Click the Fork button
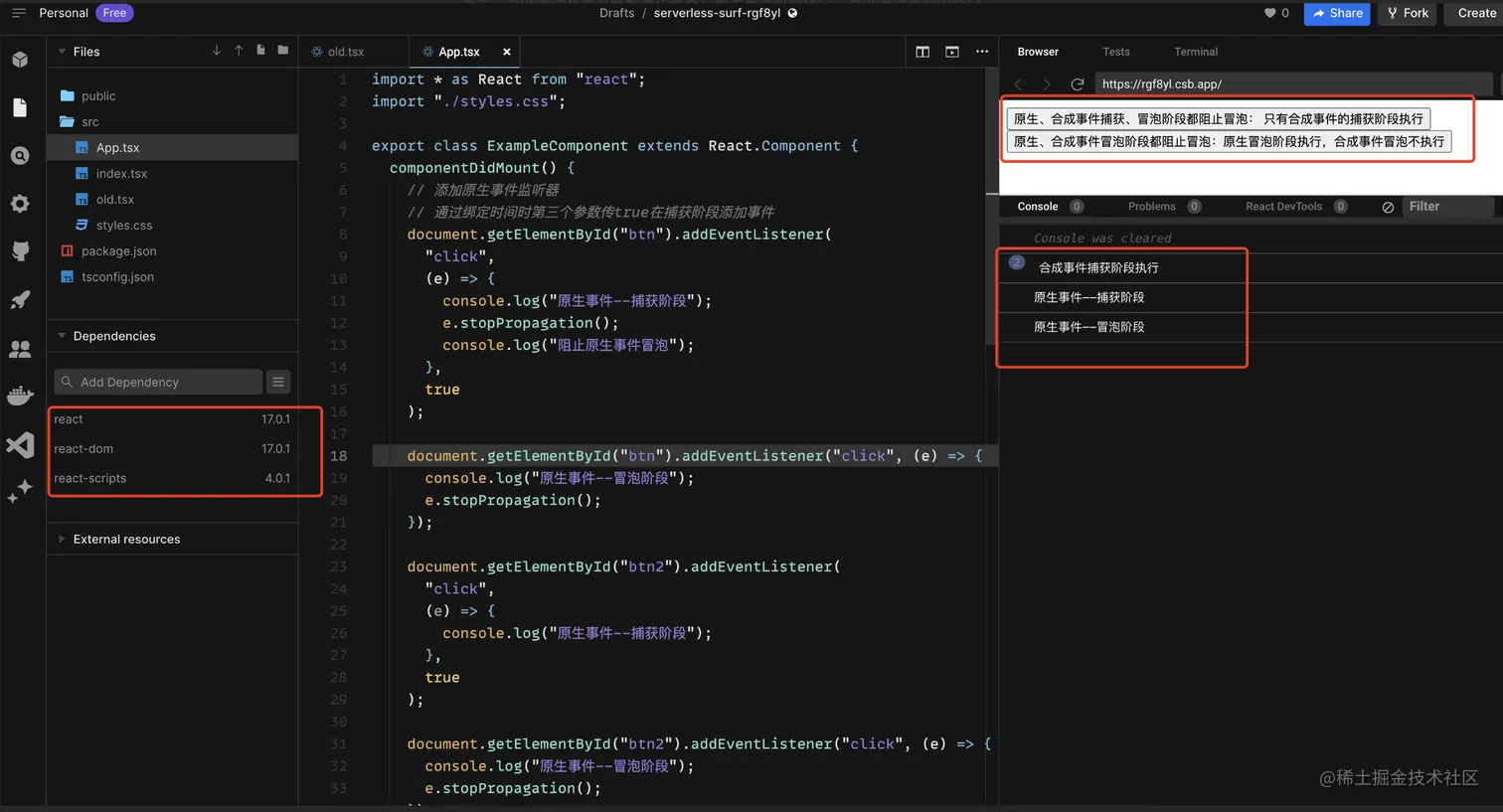 [1408, 13]
